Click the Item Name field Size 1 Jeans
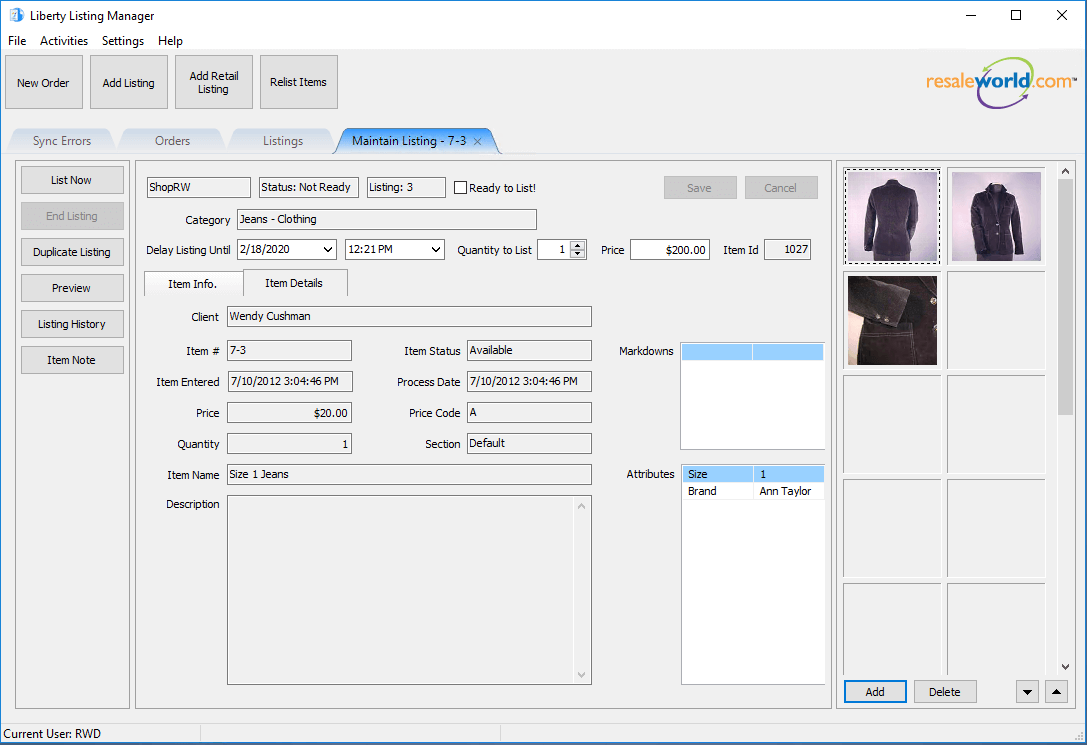This screenshot has width=1087, height=745. [x=409, y=475]
